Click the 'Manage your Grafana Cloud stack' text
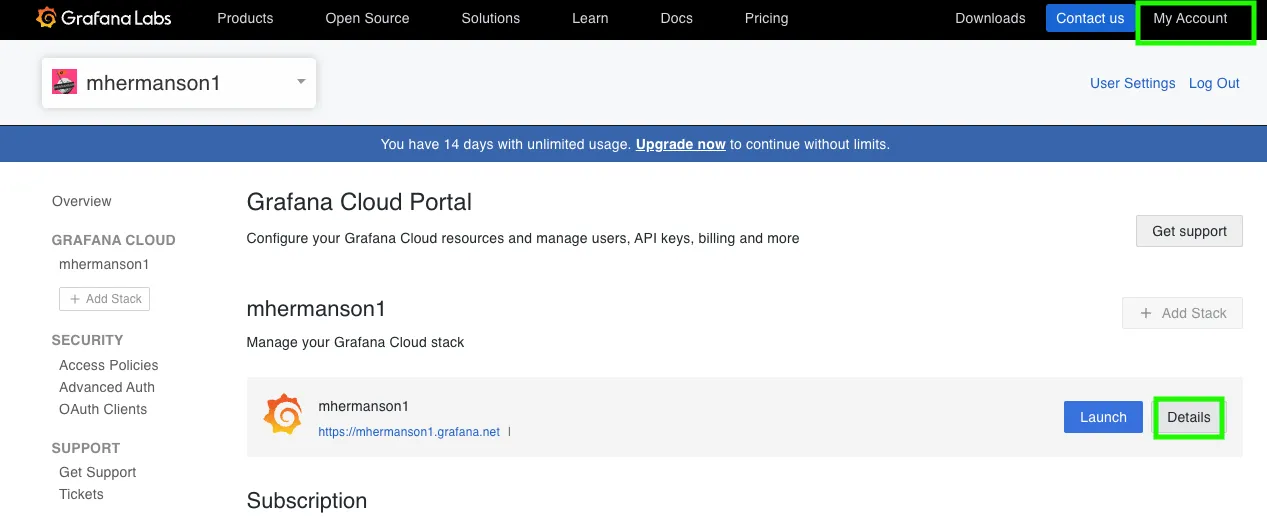1267x517 pixels. [356, 342]
